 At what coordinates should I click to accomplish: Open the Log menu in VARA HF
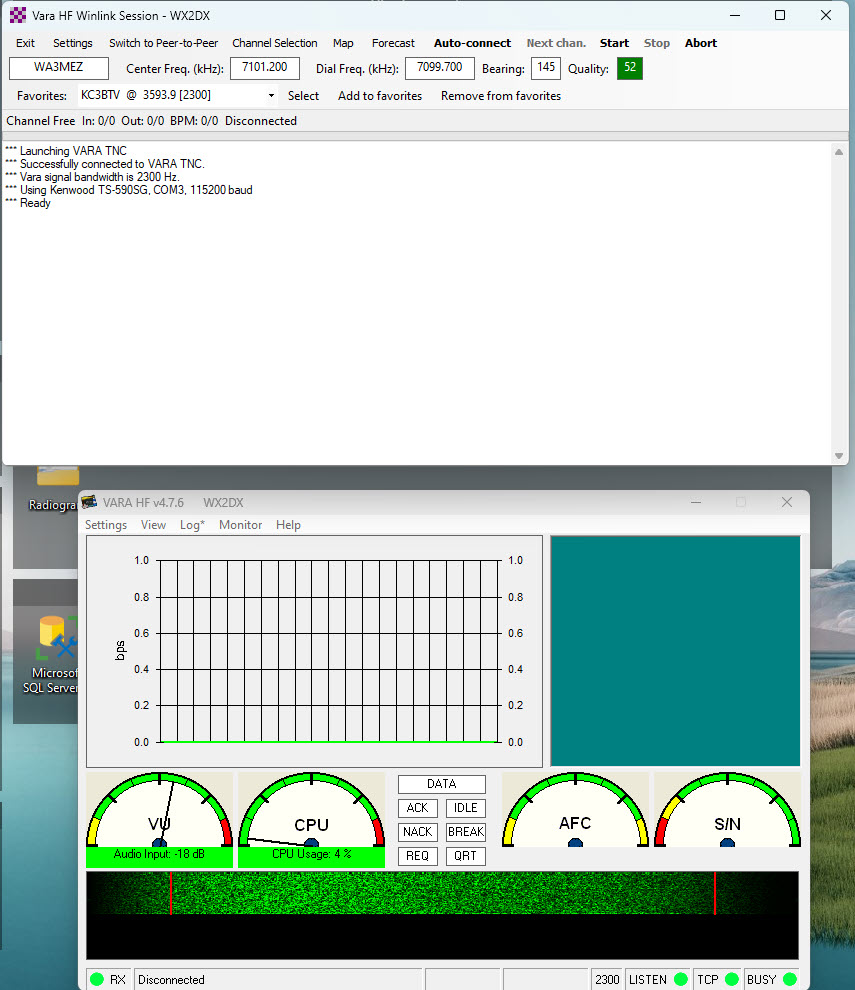pyautogui.click(x=192, y=525)
